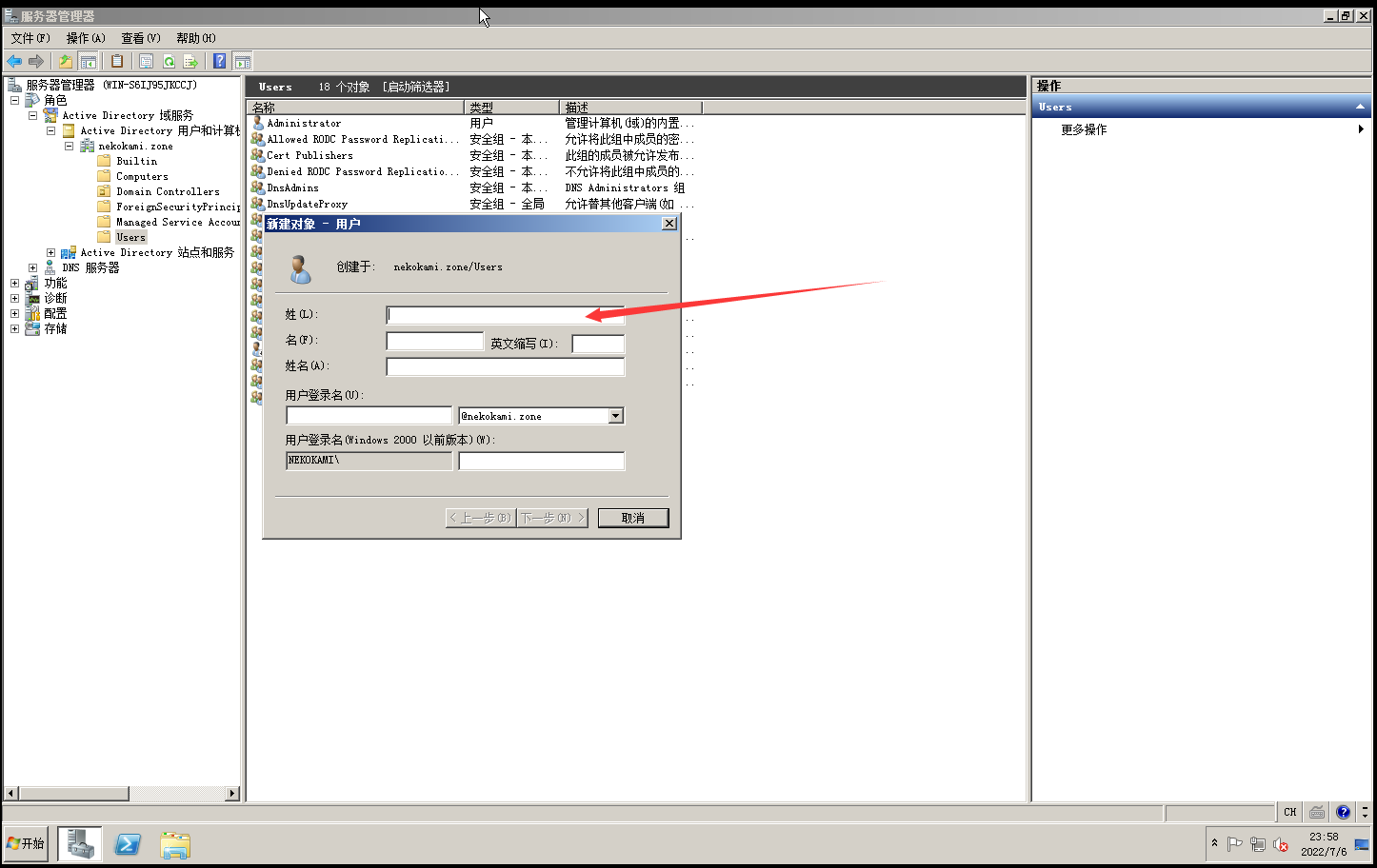This screenshot has height=868, width=1377.
Task: Click the Show desktop icon in tray
Action: point(1362,844)
